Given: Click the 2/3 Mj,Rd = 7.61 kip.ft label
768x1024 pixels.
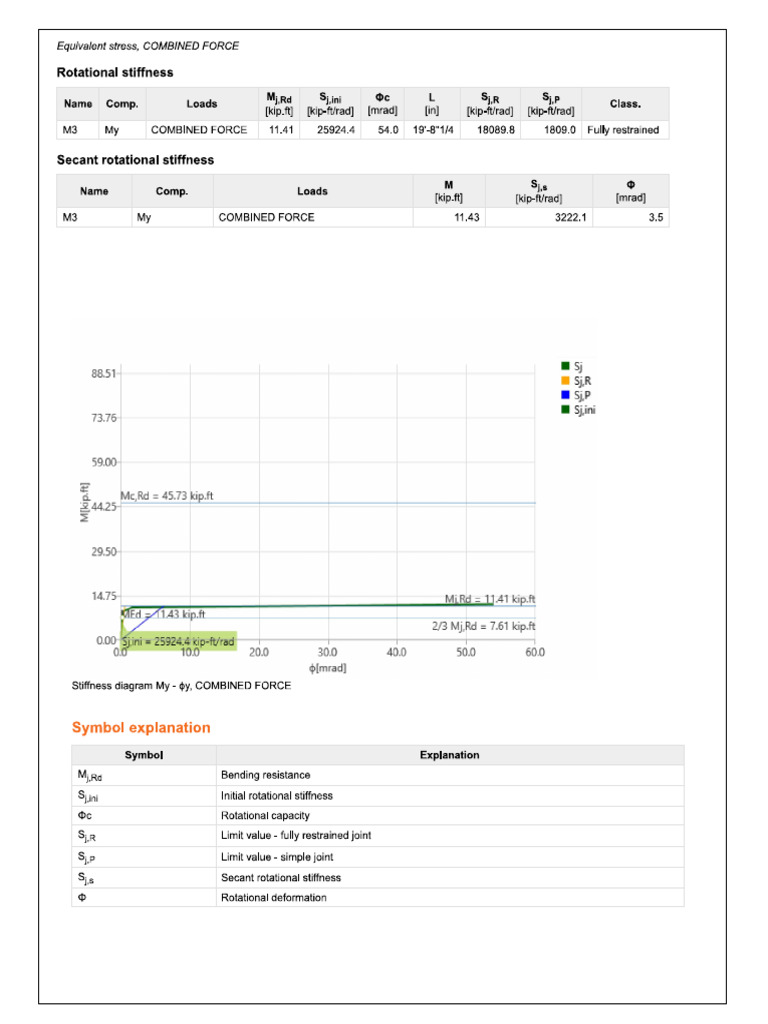Looking at the screenshot, I should 483,626.
